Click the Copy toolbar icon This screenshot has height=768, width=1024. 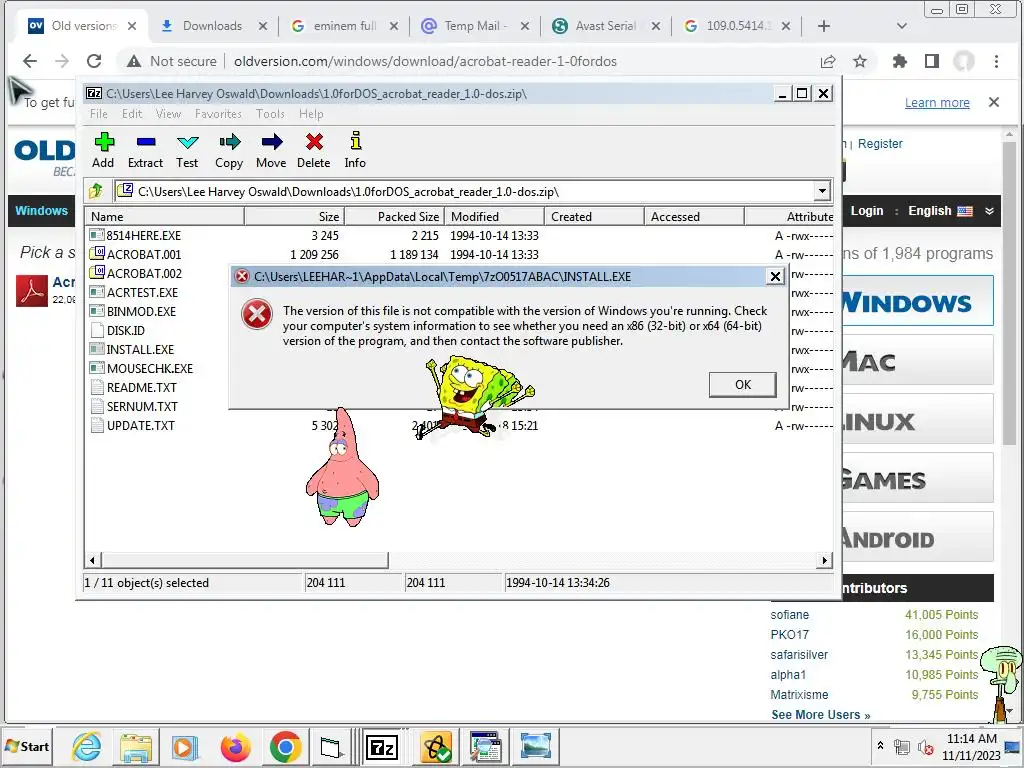click(229, 151)
